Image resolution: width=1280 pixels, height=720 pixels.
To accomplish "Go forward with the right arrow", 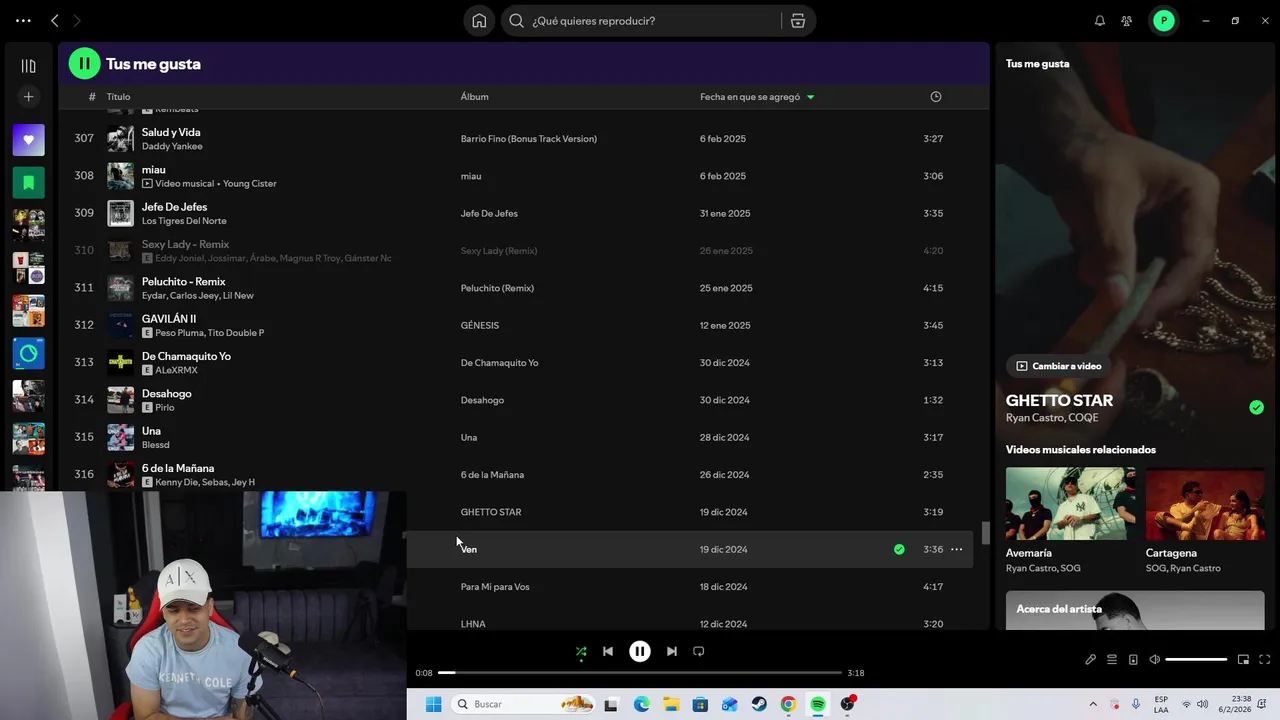I will [77, 21].
